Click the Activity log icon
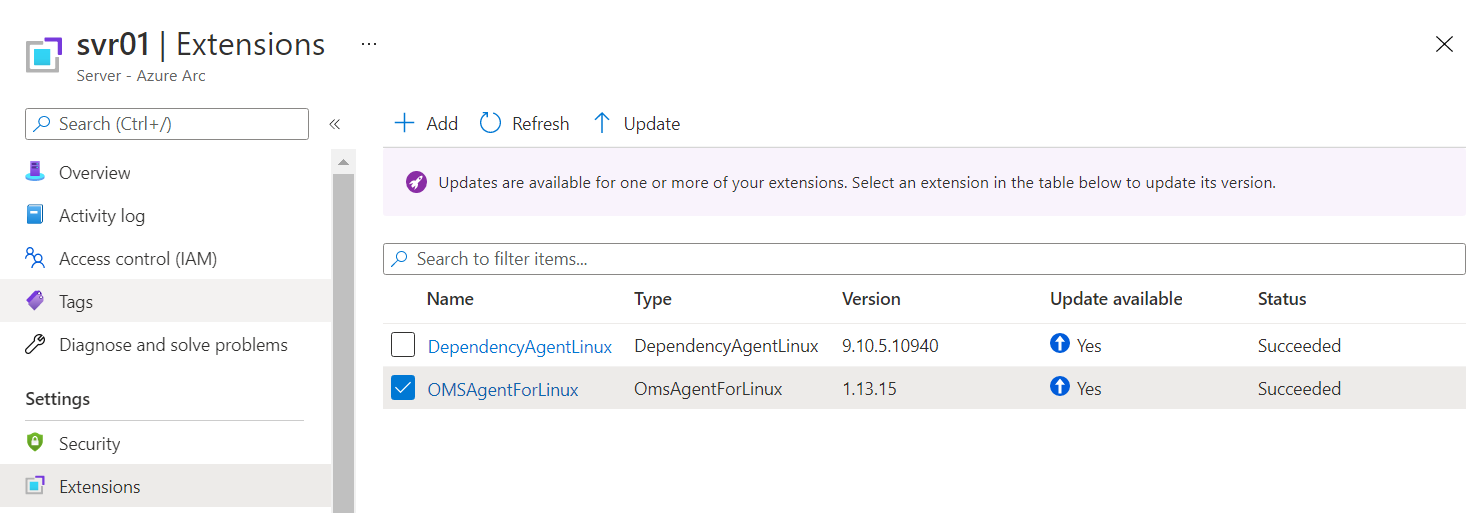 click(x=35, y=215)
